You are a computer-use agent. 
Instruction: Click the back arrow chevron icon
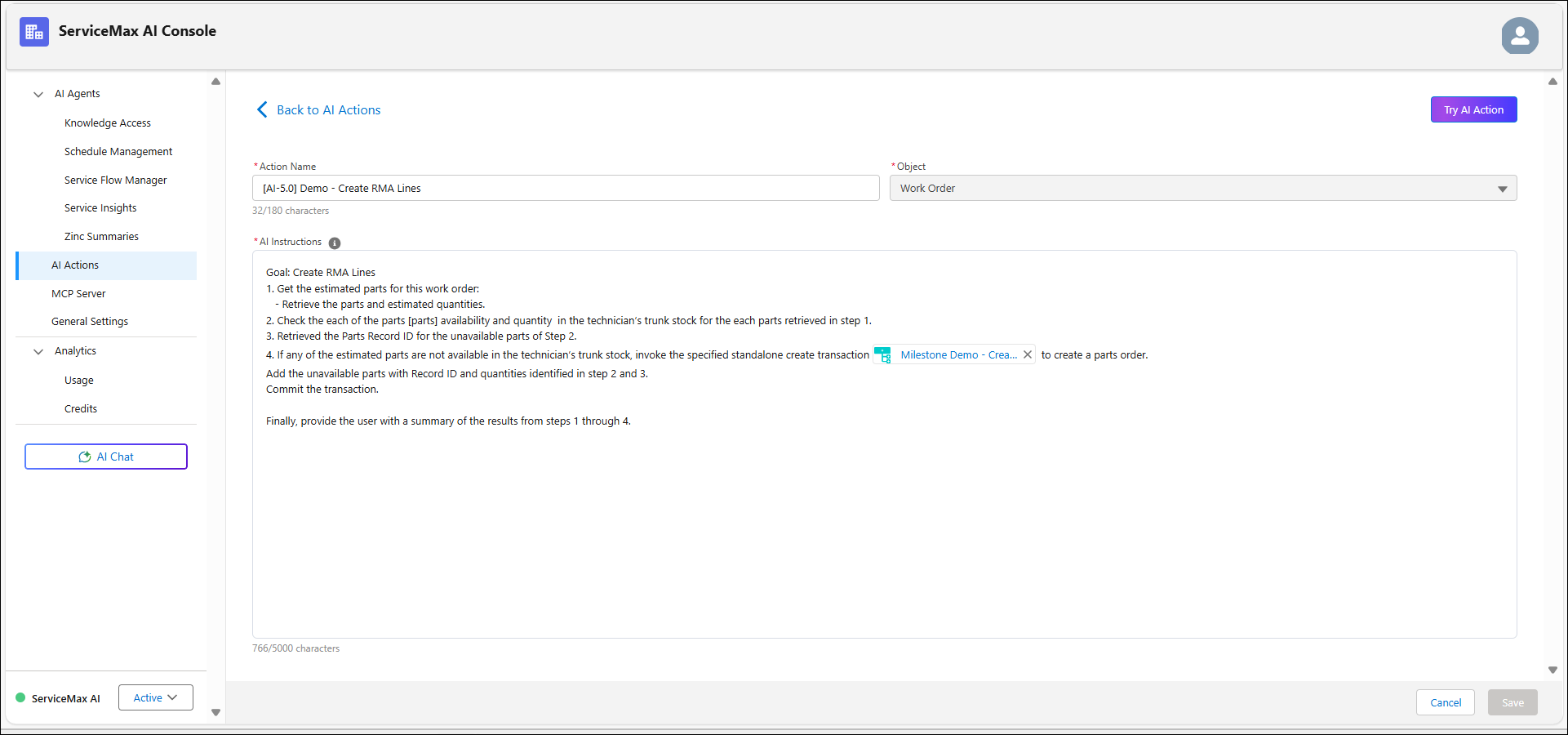(x=262, y=109)
